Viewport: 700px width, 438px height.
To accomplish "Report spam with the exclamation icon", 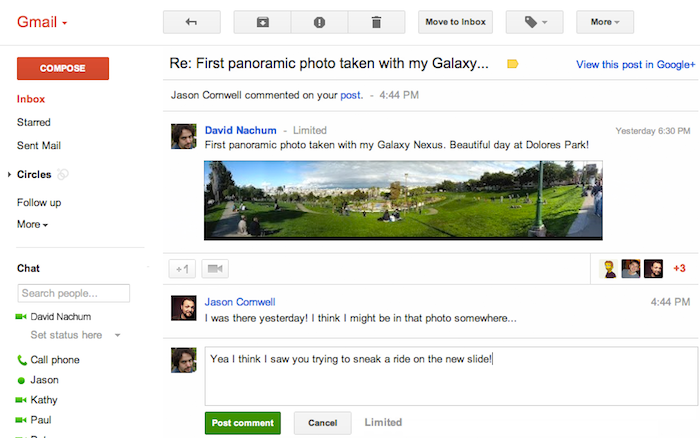I will (x=320, y=21).
